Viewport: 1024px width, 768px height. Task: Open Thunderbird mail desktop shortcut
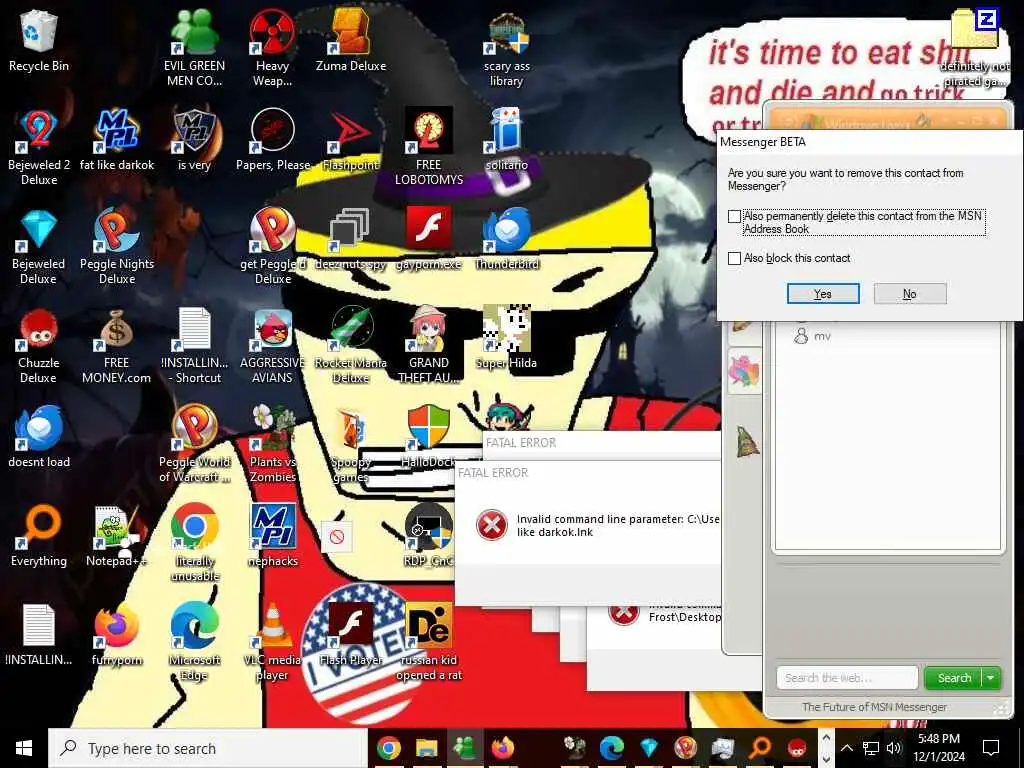(507, 240)
